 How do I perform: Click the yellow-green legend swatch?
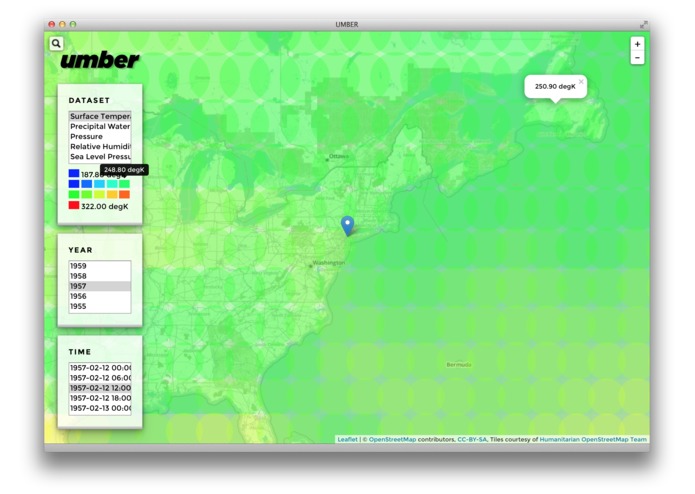[100, 194]
